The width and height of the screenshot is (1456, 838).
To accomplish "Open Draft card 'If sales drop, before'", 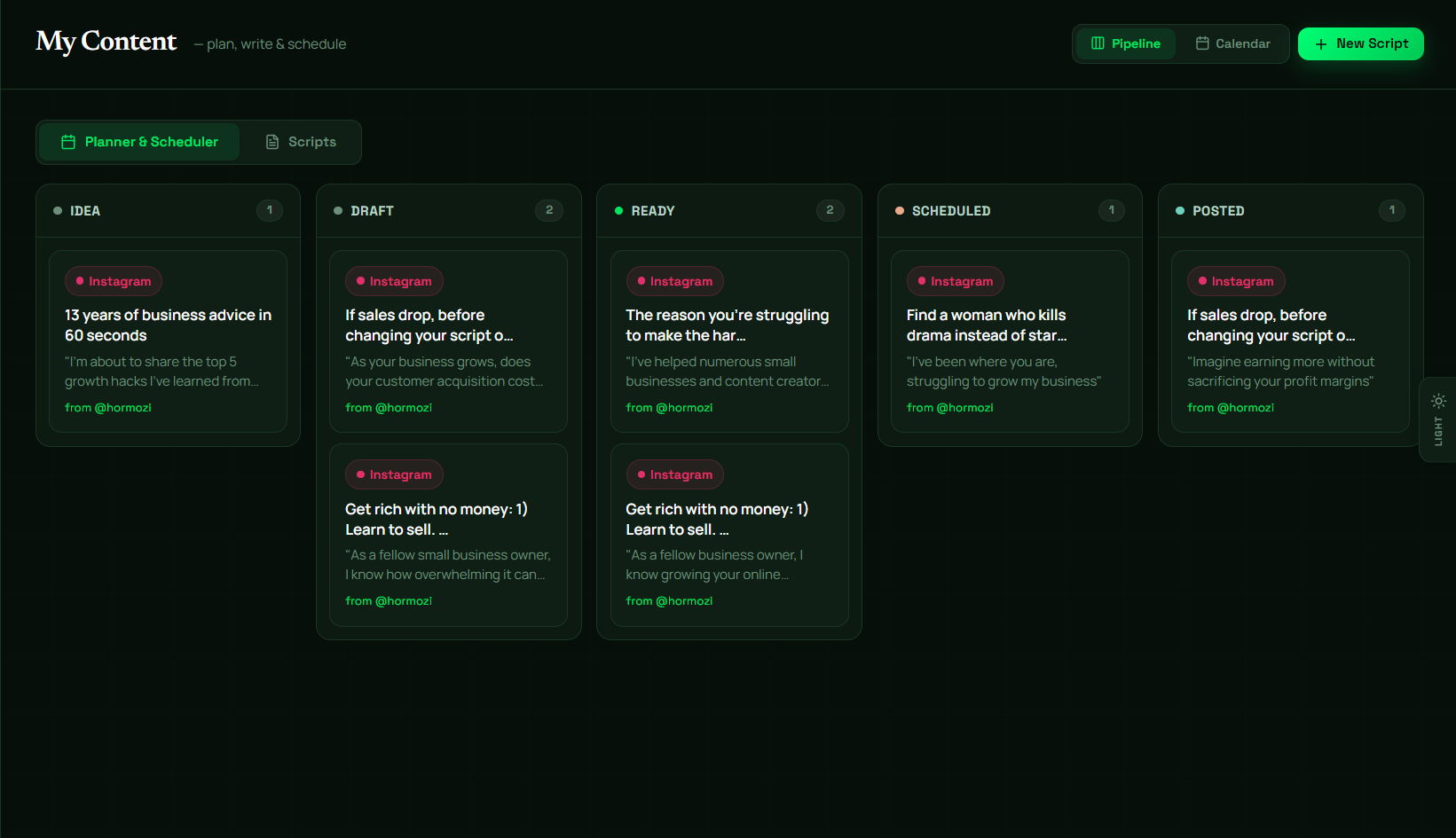I will click(x=448, y=341).
